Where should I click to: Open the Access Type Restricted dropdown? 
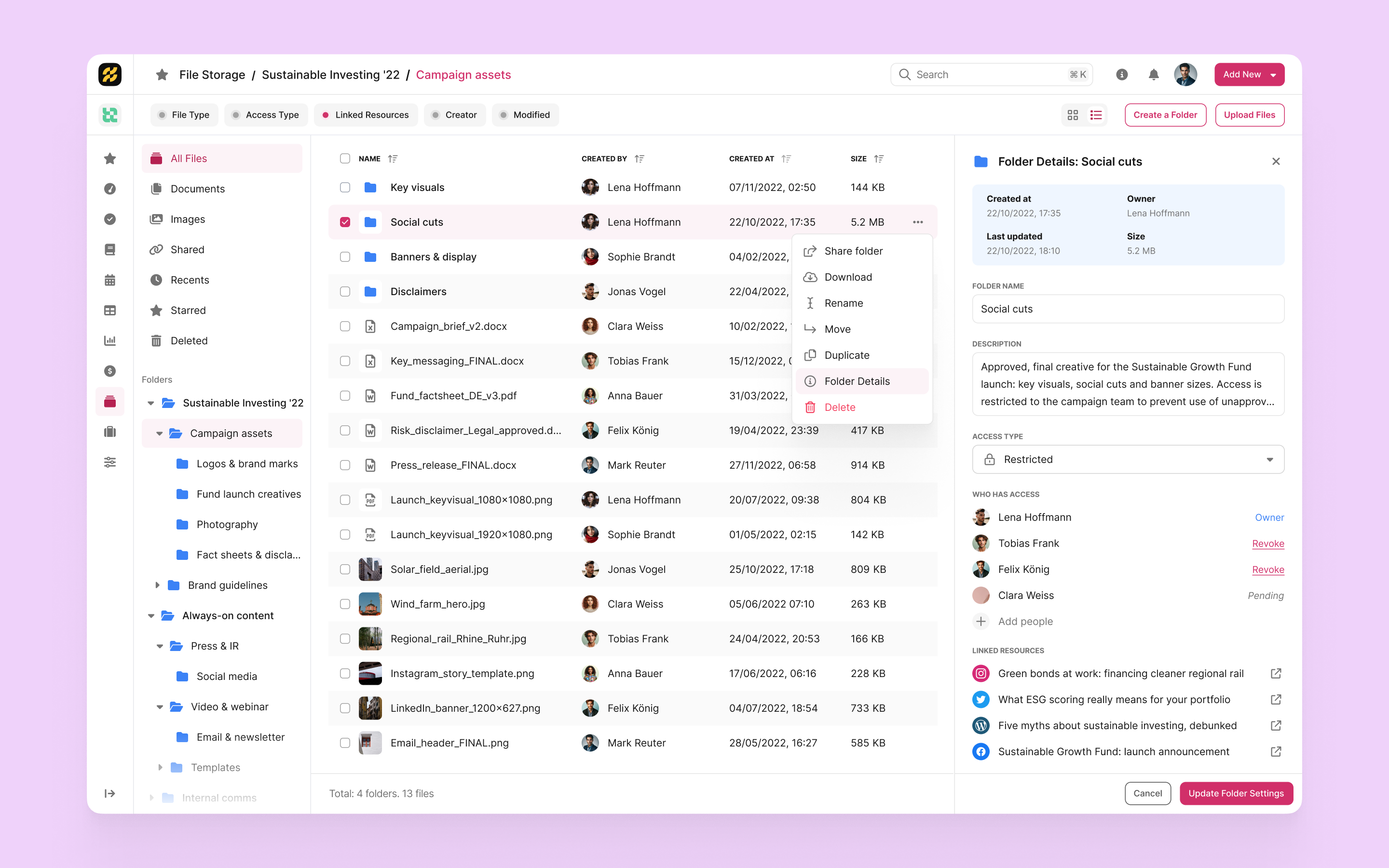pyautogui.click(x=1128, y=459)
